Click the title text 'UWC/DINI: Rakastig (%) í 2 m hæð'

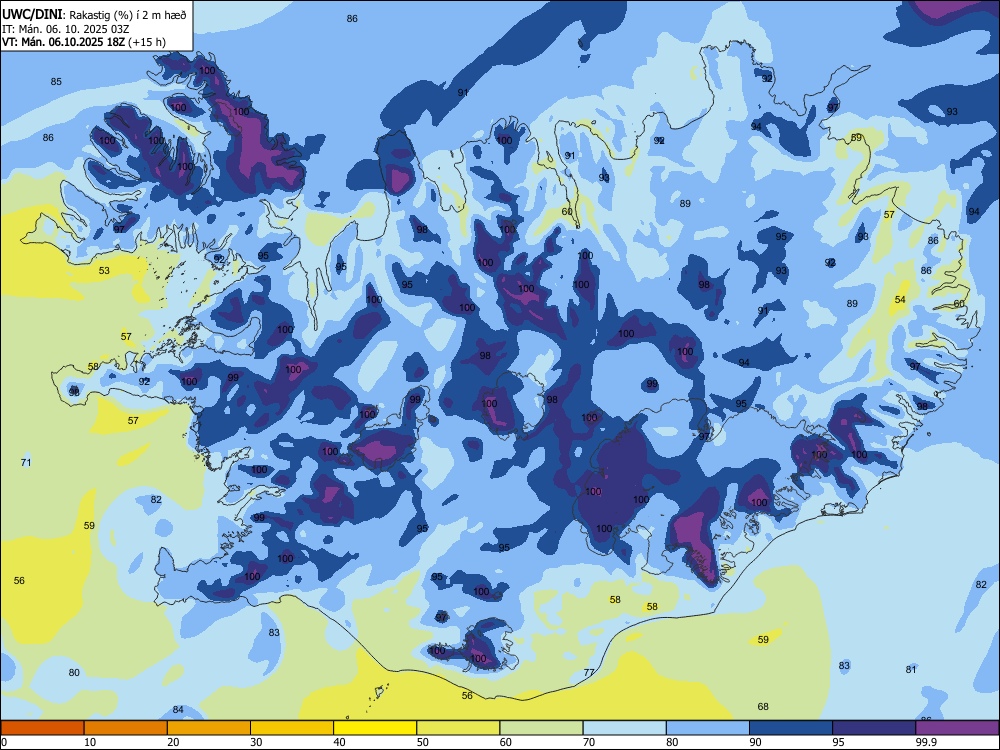[x=94, y=15]
